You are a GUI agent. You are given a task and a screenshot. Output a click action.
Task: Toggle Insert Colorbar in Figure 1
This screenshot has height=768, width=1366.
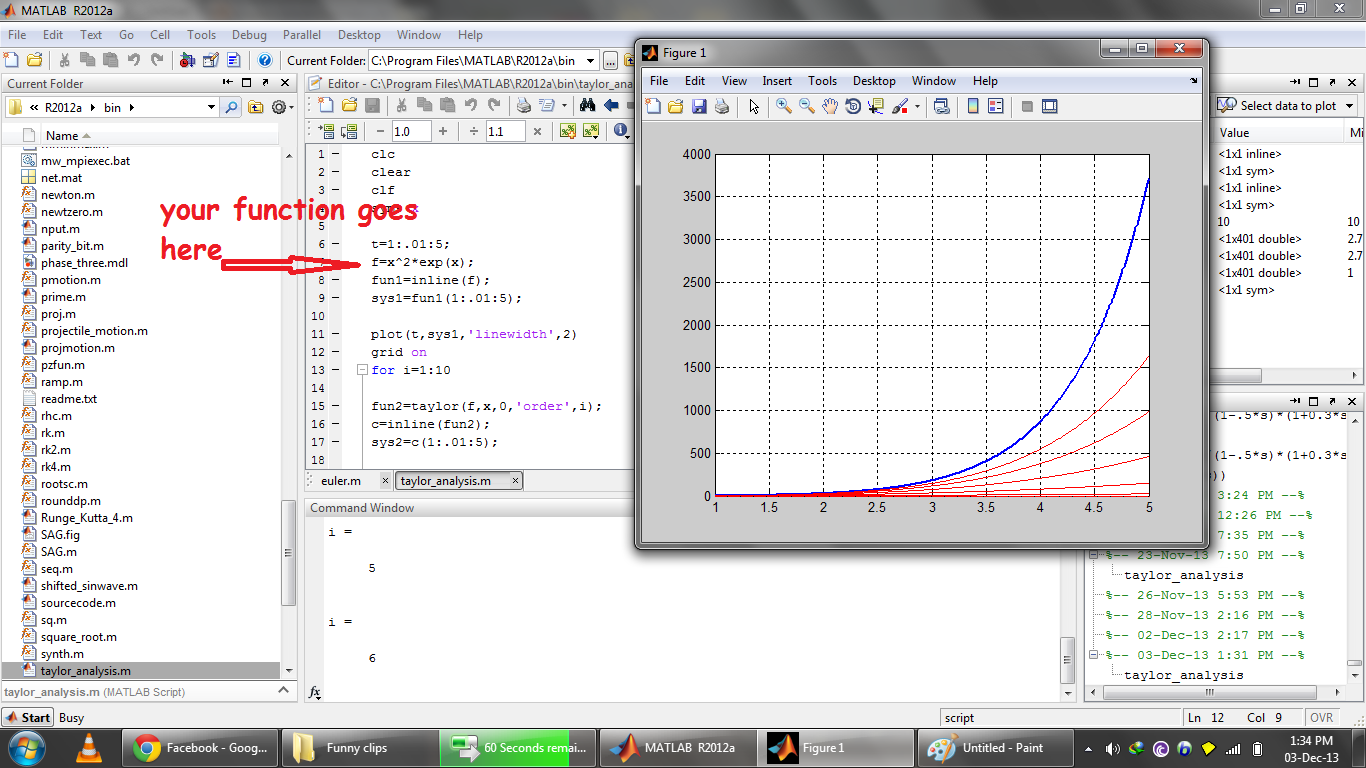[973, 106]
